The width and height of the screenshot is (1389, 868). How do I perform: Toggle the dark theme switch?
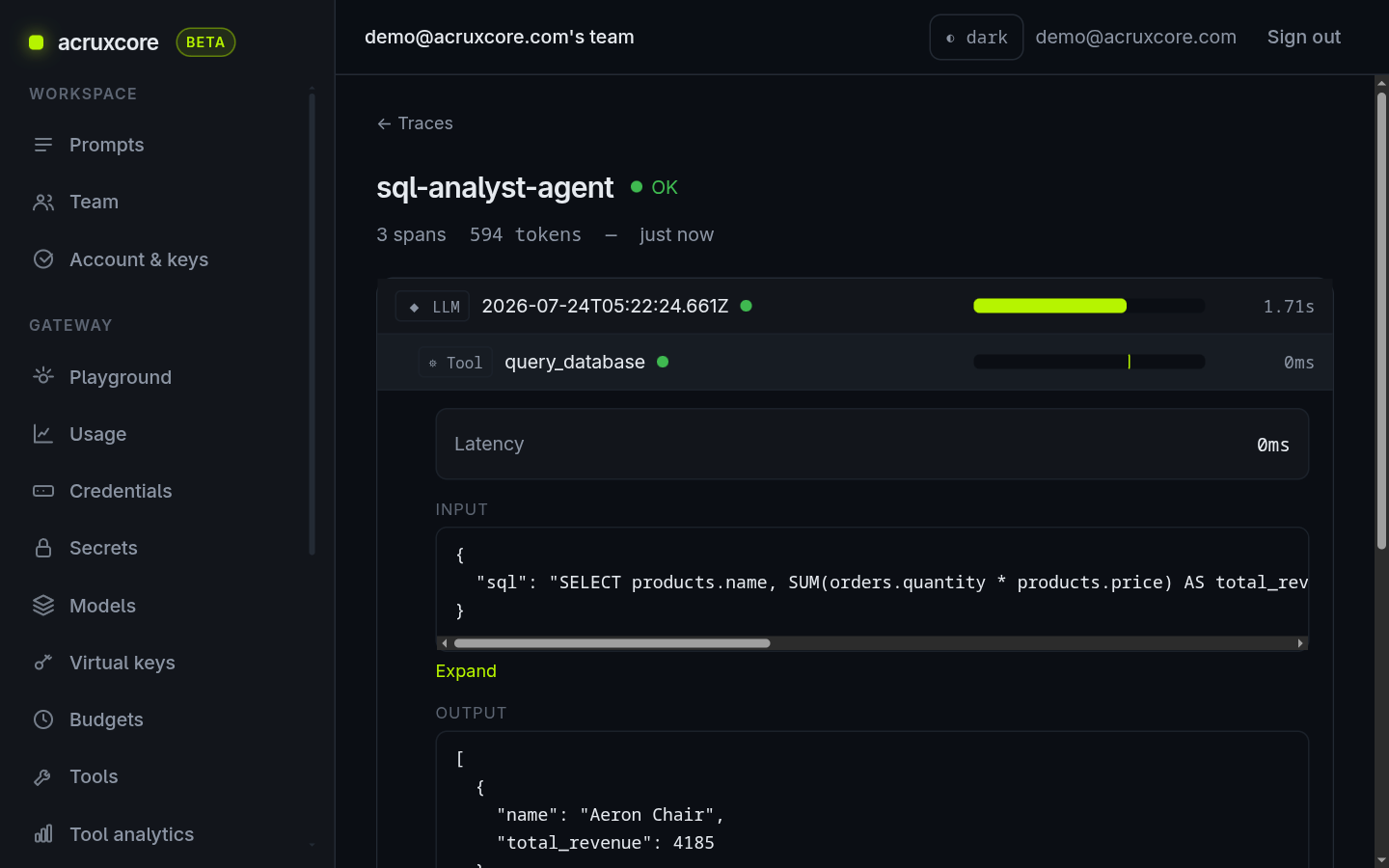[x=976, y=37]
